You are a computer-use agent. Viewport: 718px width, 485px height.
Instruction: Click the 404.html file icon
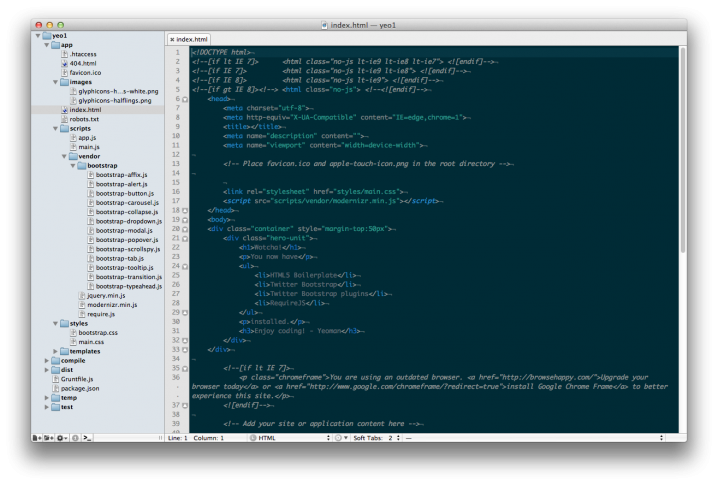click(x=63, y=63)
